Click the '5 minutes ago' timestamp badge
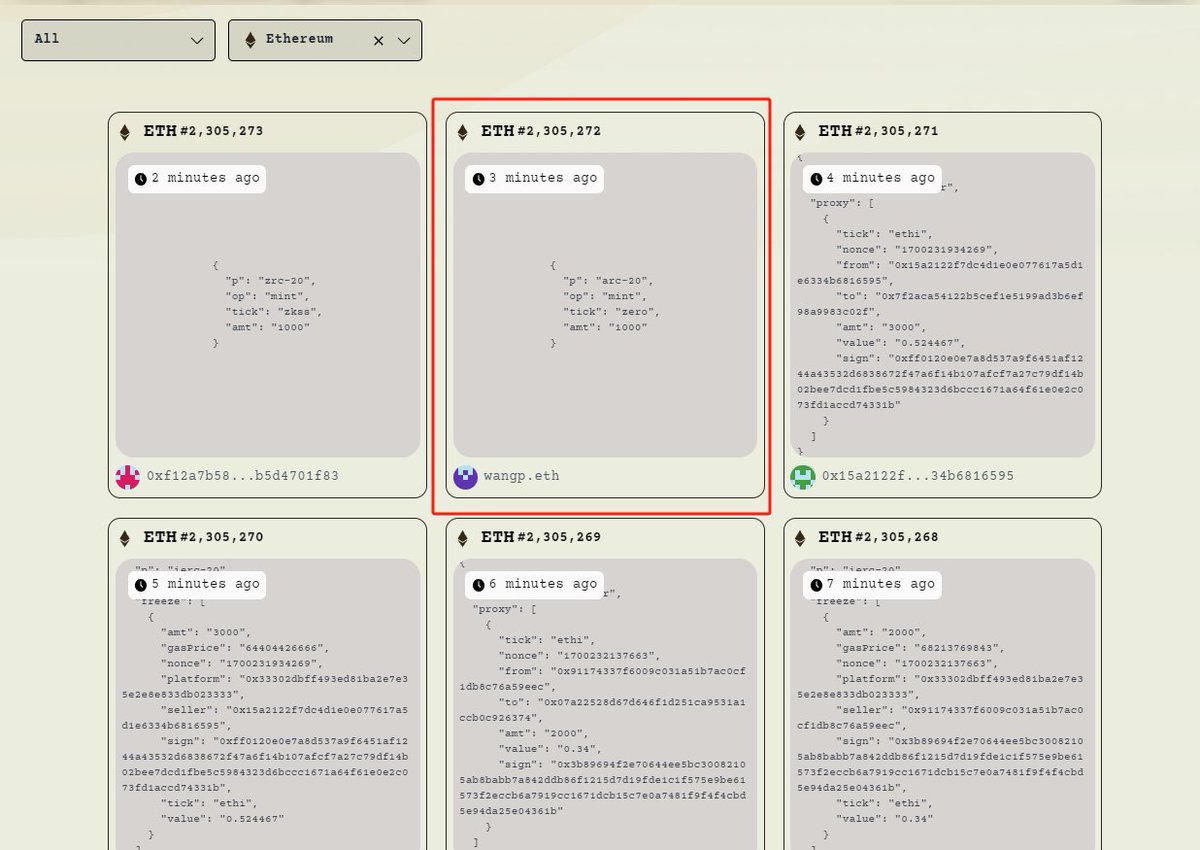The image size is (1200, 850). (197, 584)
